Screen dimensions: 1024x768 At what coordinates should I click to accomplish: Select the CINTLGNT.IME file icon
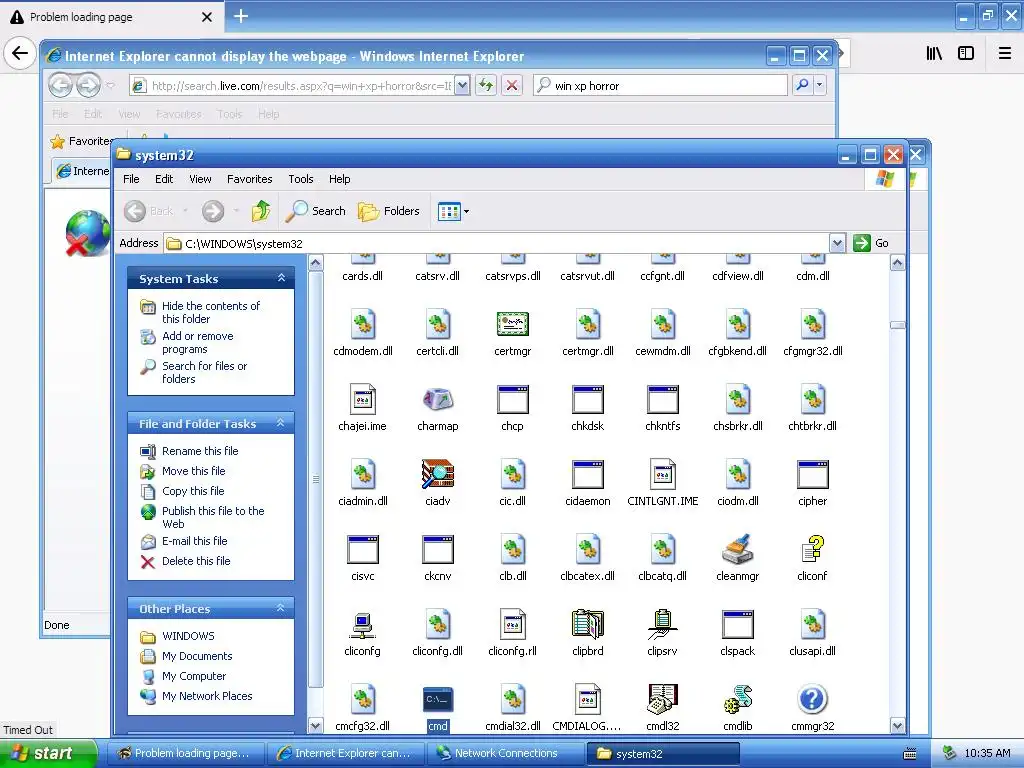[x=662, y=474]
